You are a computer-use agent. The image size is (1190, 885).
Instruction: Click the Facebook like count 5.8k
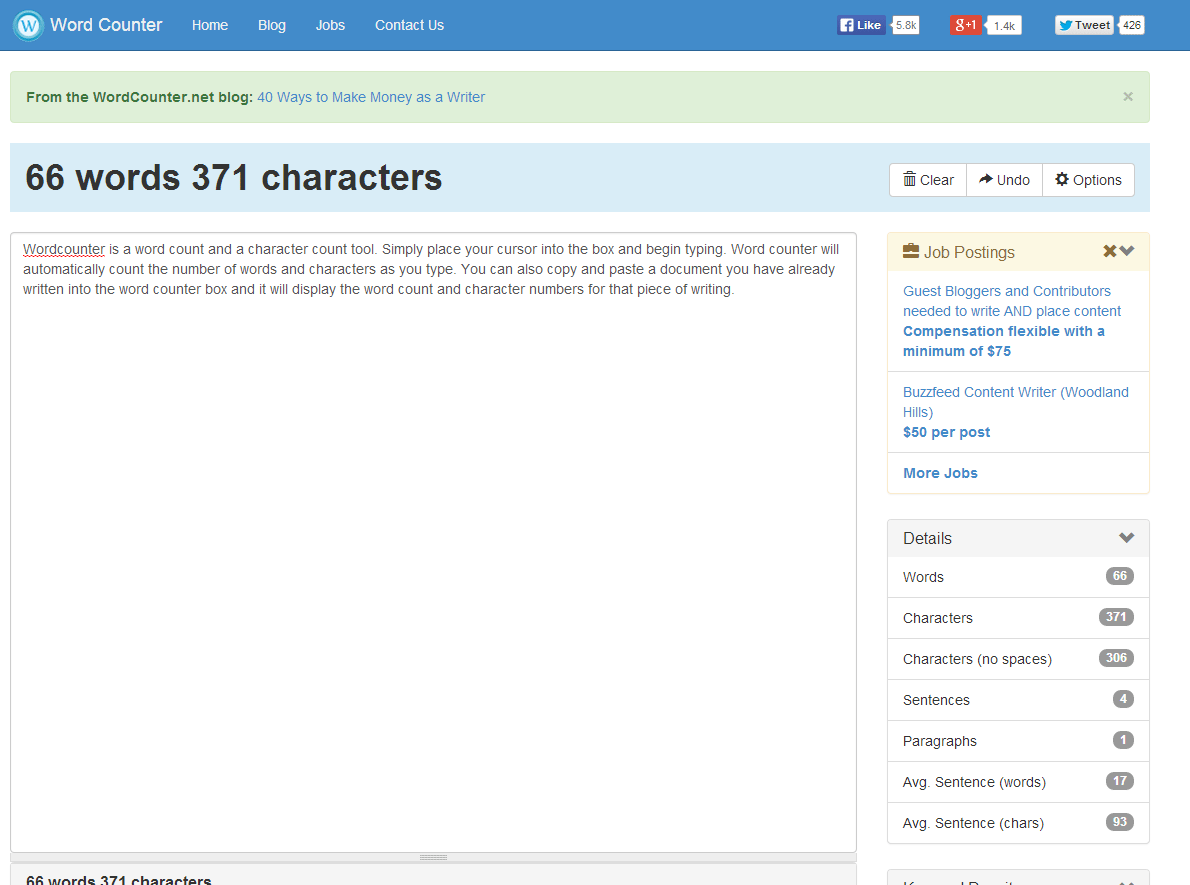tap(905, 25)
